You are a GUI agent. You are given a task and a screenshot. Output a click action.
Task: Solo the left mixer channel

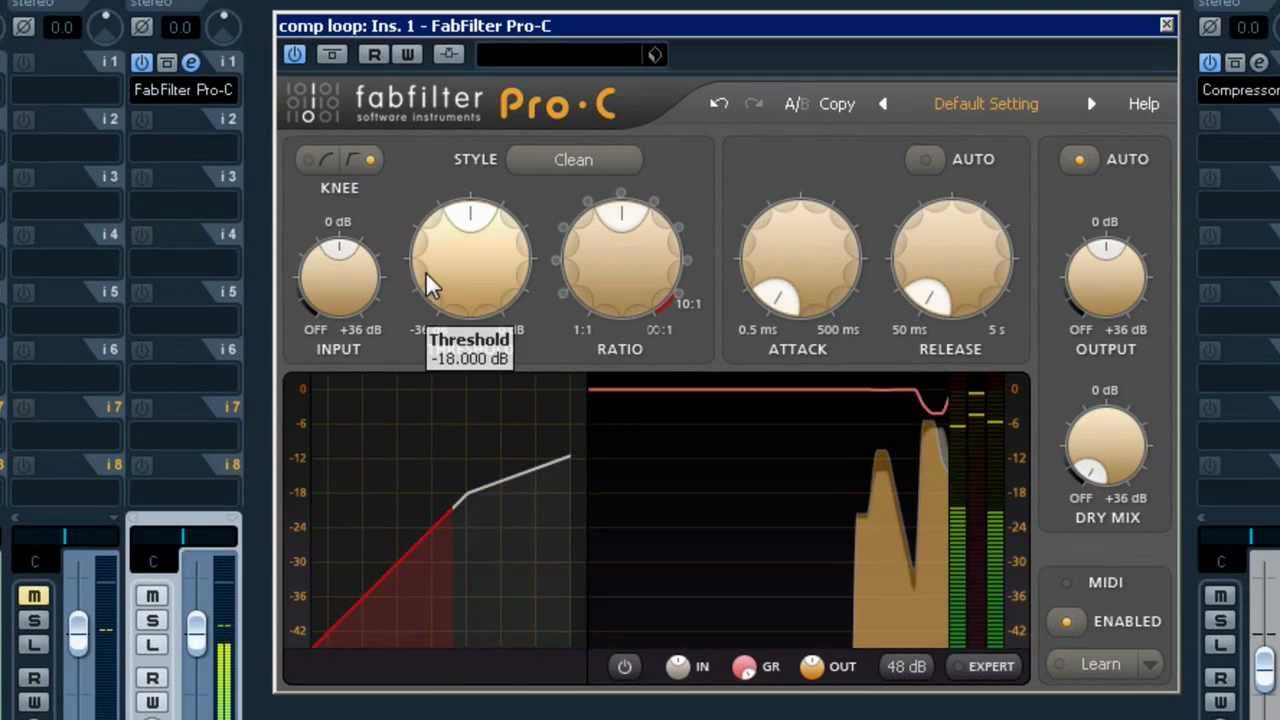click(34, 621)
